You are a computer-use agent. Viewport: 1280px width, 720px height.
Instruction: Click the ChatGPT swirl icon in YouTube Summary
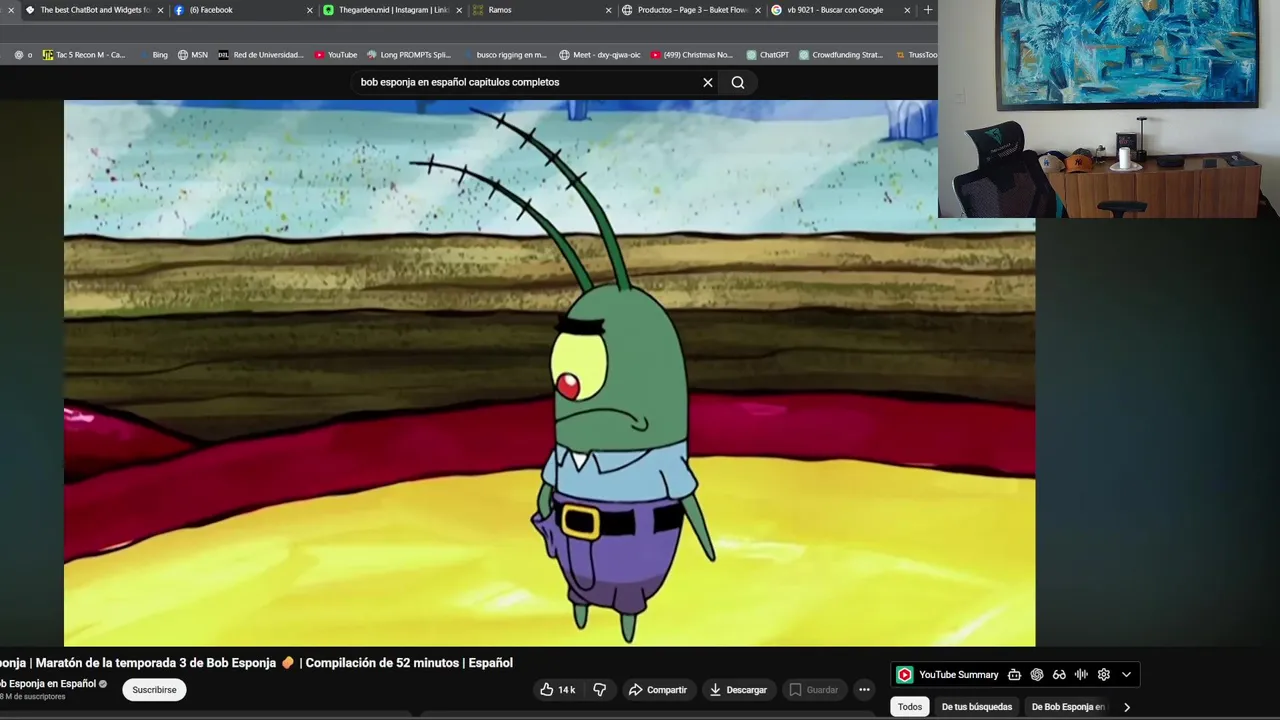coord(1037,675)
